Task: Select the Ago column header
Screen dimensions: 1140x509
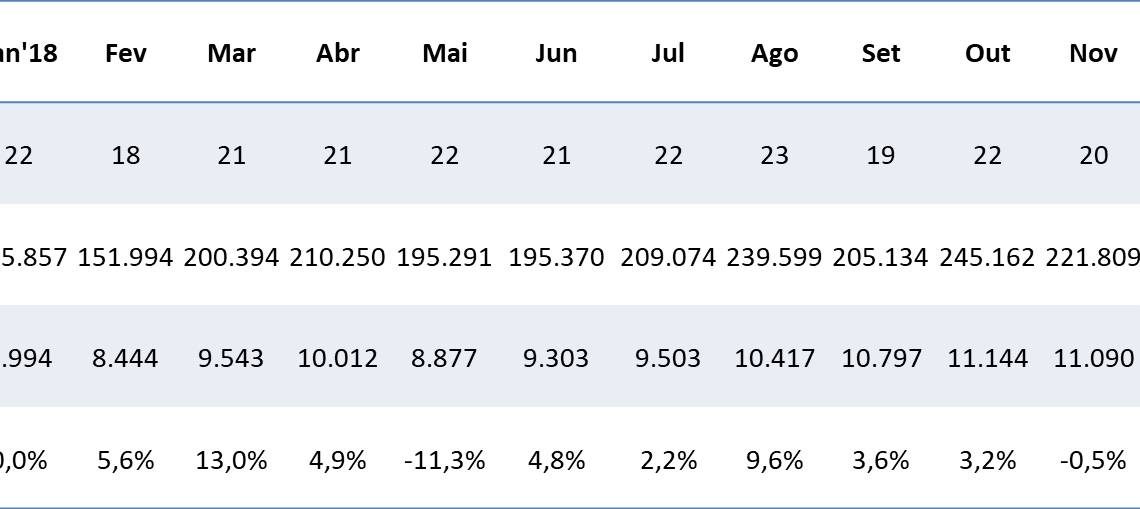Action: [774, 54]
